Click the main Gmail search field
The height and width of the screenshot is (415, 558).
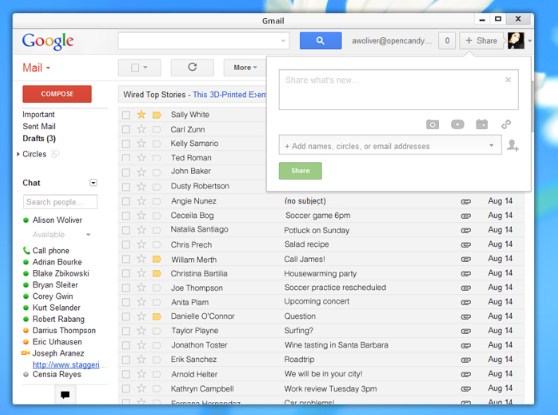coord(204,41)
